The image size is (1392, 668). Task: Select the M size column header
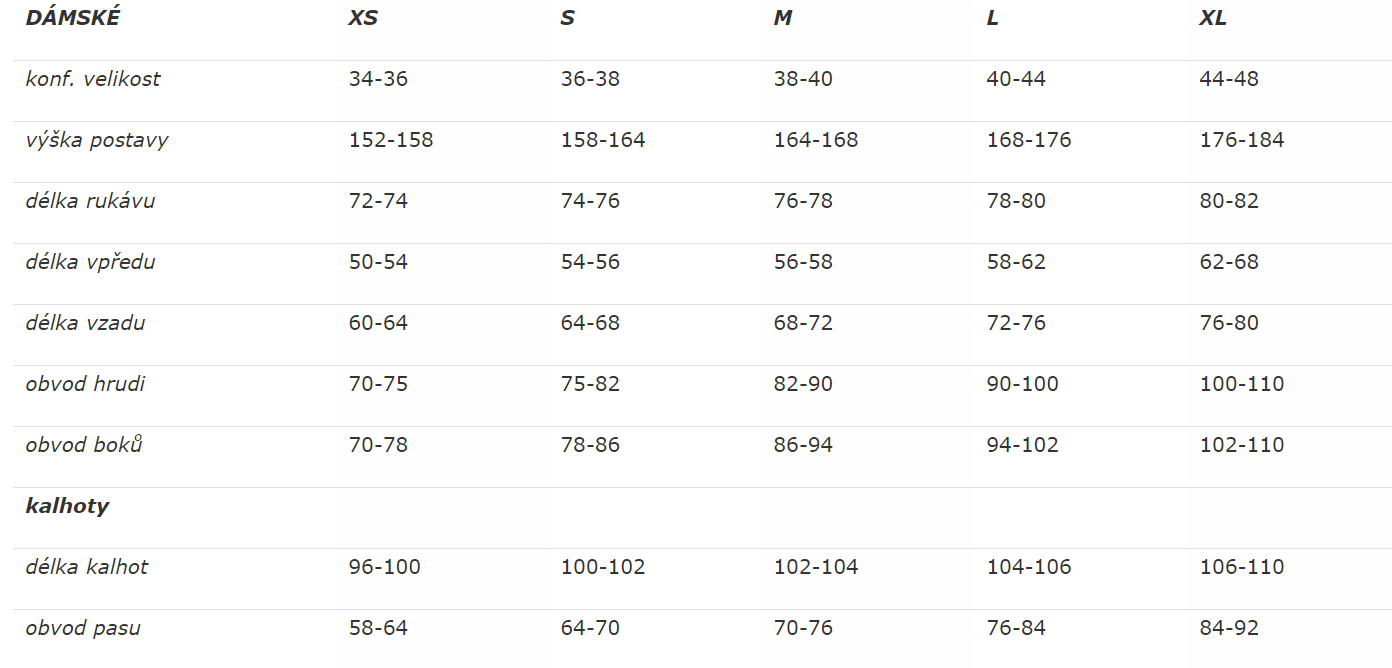click(782, 18)
